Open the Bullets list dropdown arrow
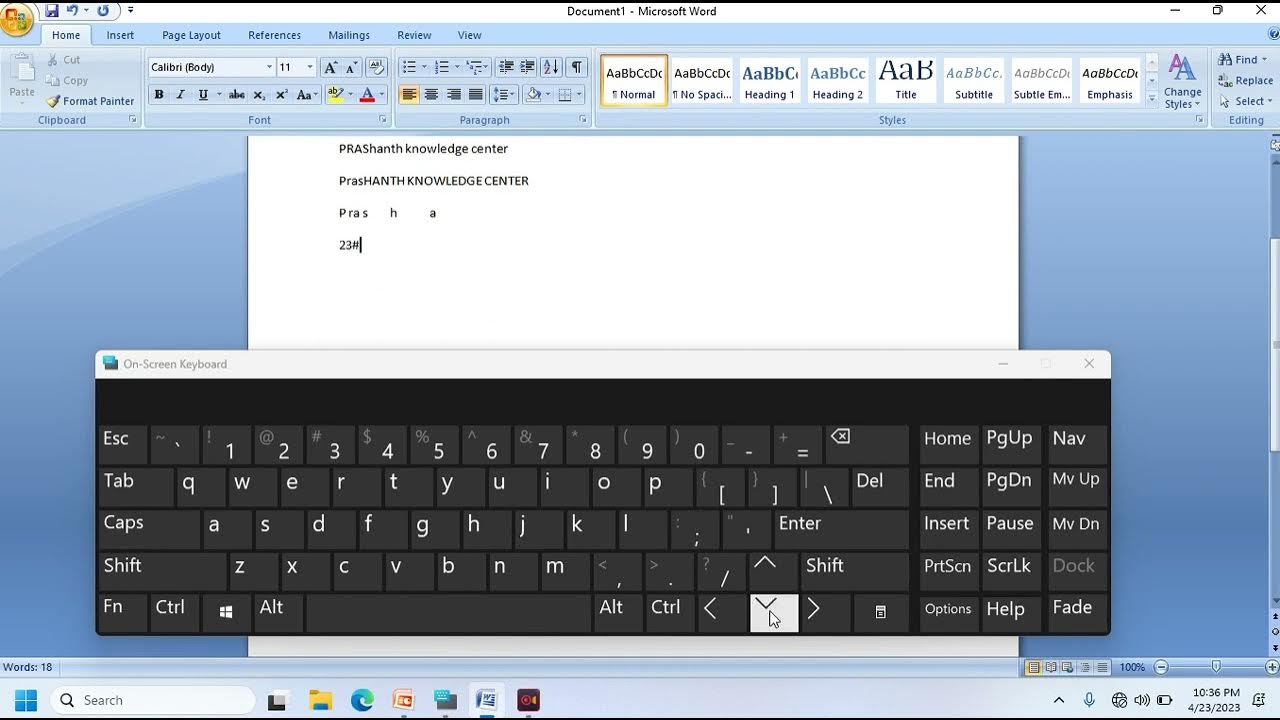Image resolution: width=1280 pixels, height=720 pixels. coord(424,67)
